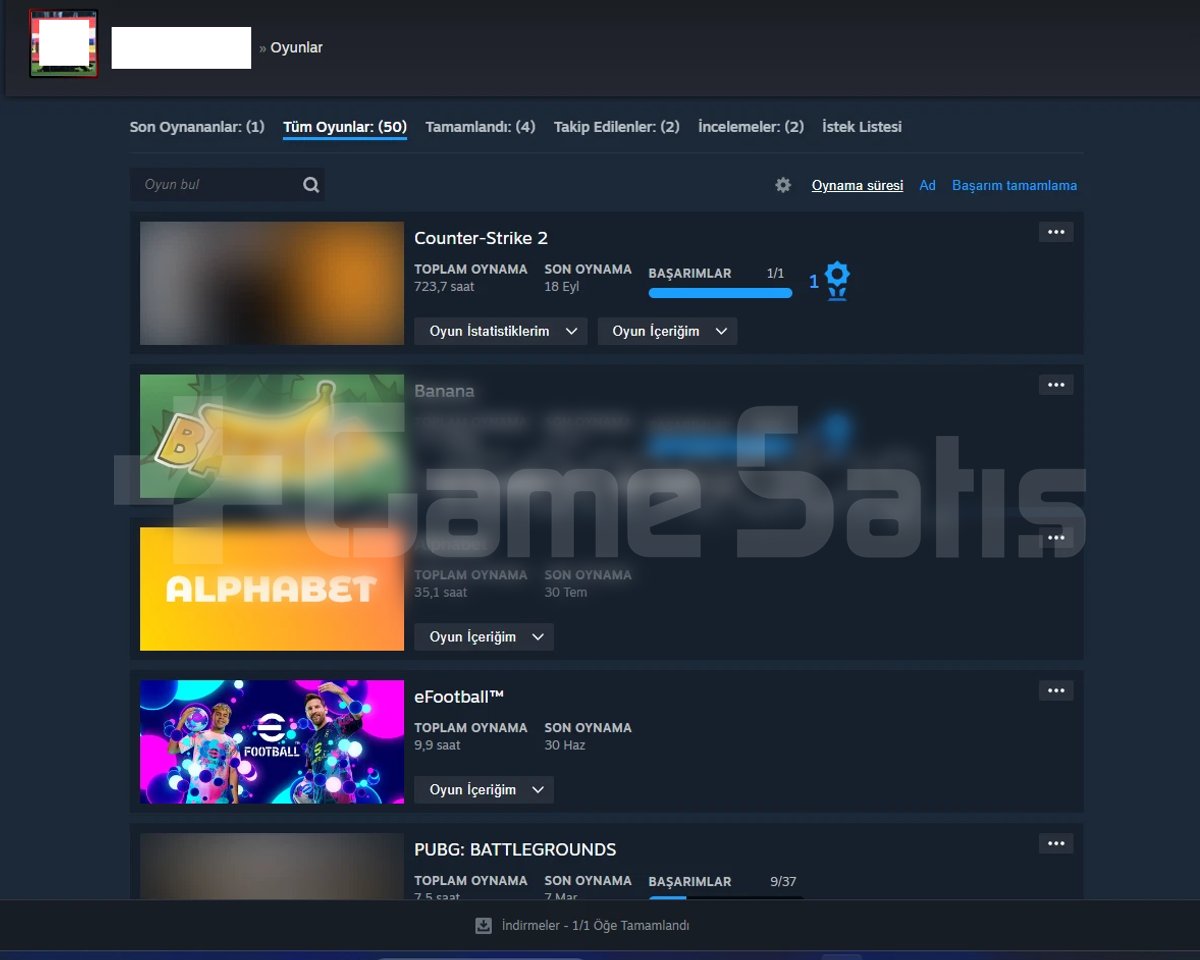Select the Tüm Oyunlar tab
Screen dimensions: 1200x960
click(x=345, y=127)
